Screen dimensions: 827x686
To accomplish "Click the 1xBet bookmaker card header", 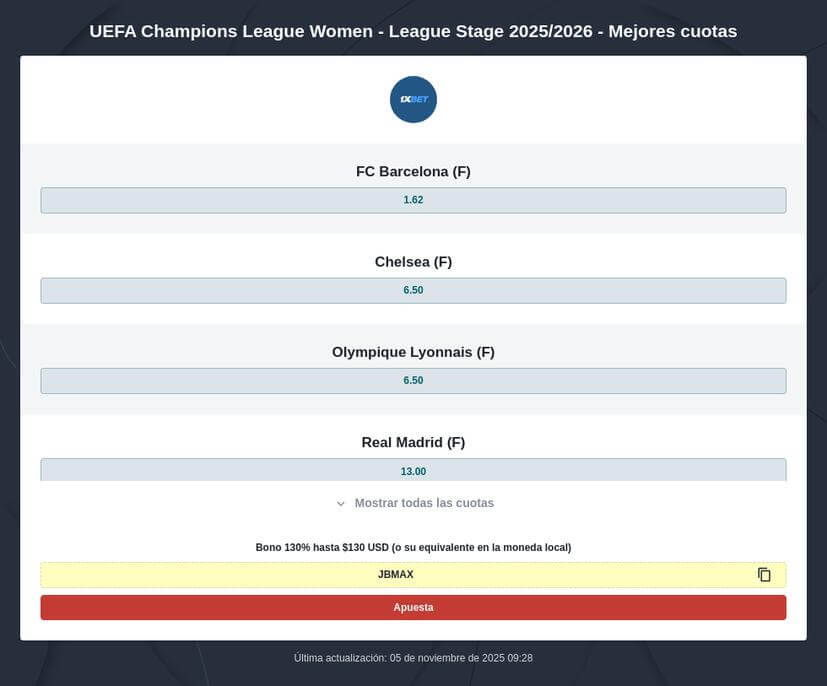I will tap(413, 99).
